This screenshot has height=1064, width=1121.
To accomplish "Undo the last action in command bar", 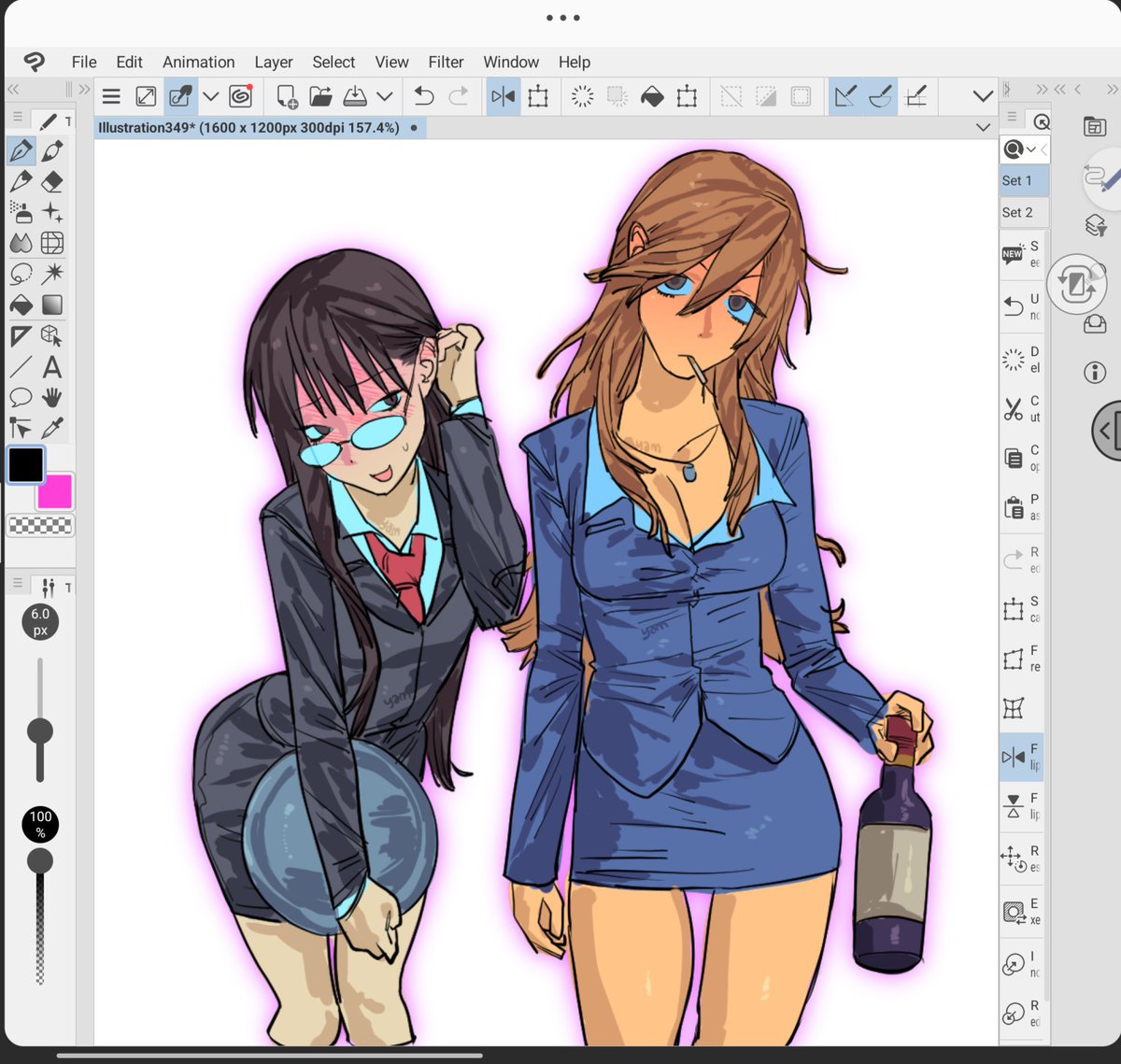I will tap(424, 96).
